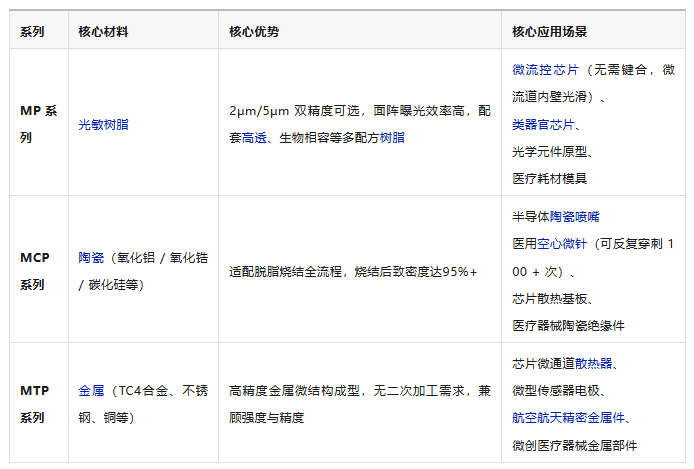Screen dimensions: 694x469
Task: Select the MTP 系列 row label
Action: tap(35, 404)
